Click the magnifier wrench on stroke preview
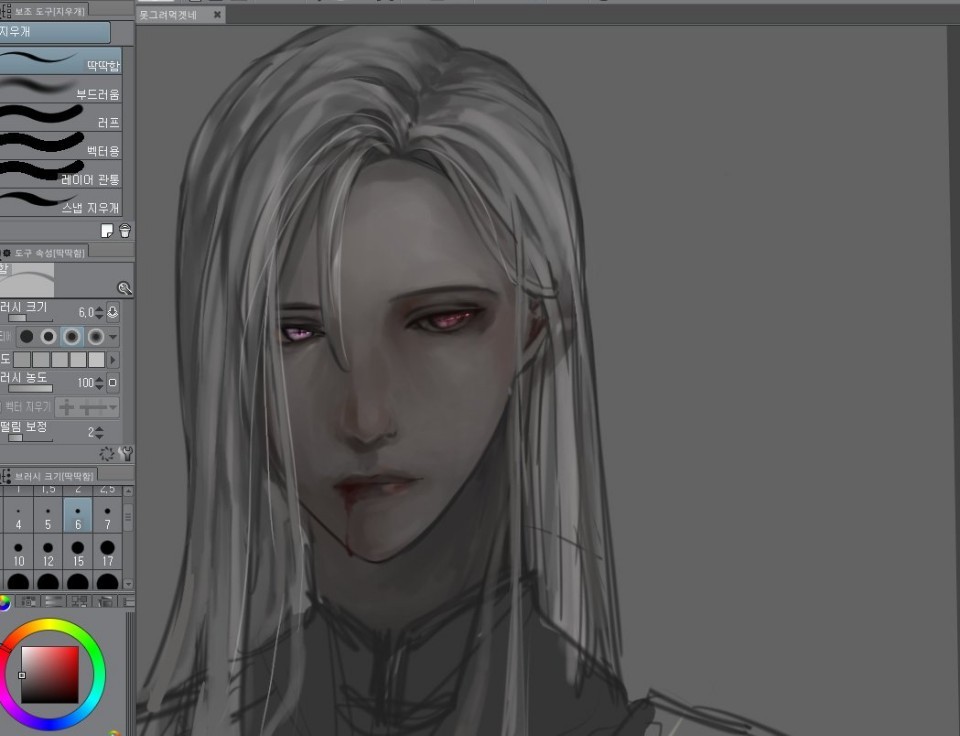The width and height of the screenshot is (960, 736). click(x=124, y=288)
